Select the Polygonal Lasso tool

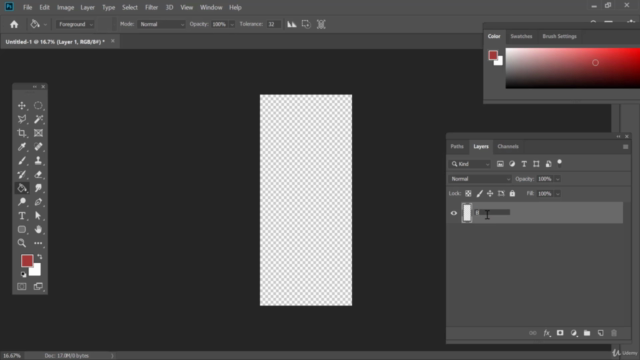coord(22,119)
